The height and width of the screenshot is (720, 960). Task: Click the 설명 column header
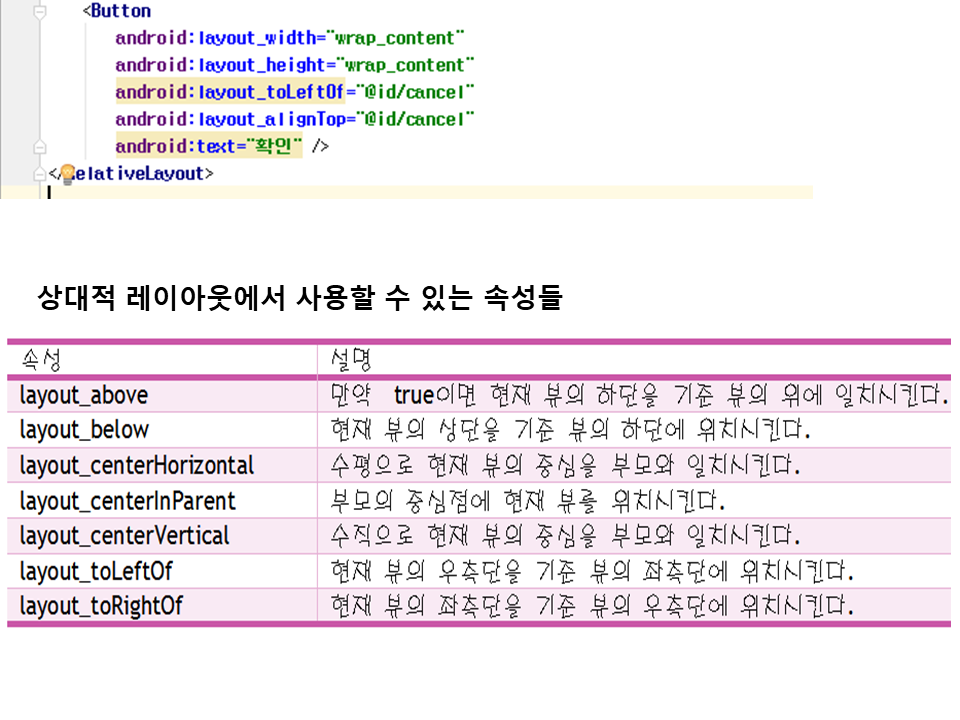(352, 359)
